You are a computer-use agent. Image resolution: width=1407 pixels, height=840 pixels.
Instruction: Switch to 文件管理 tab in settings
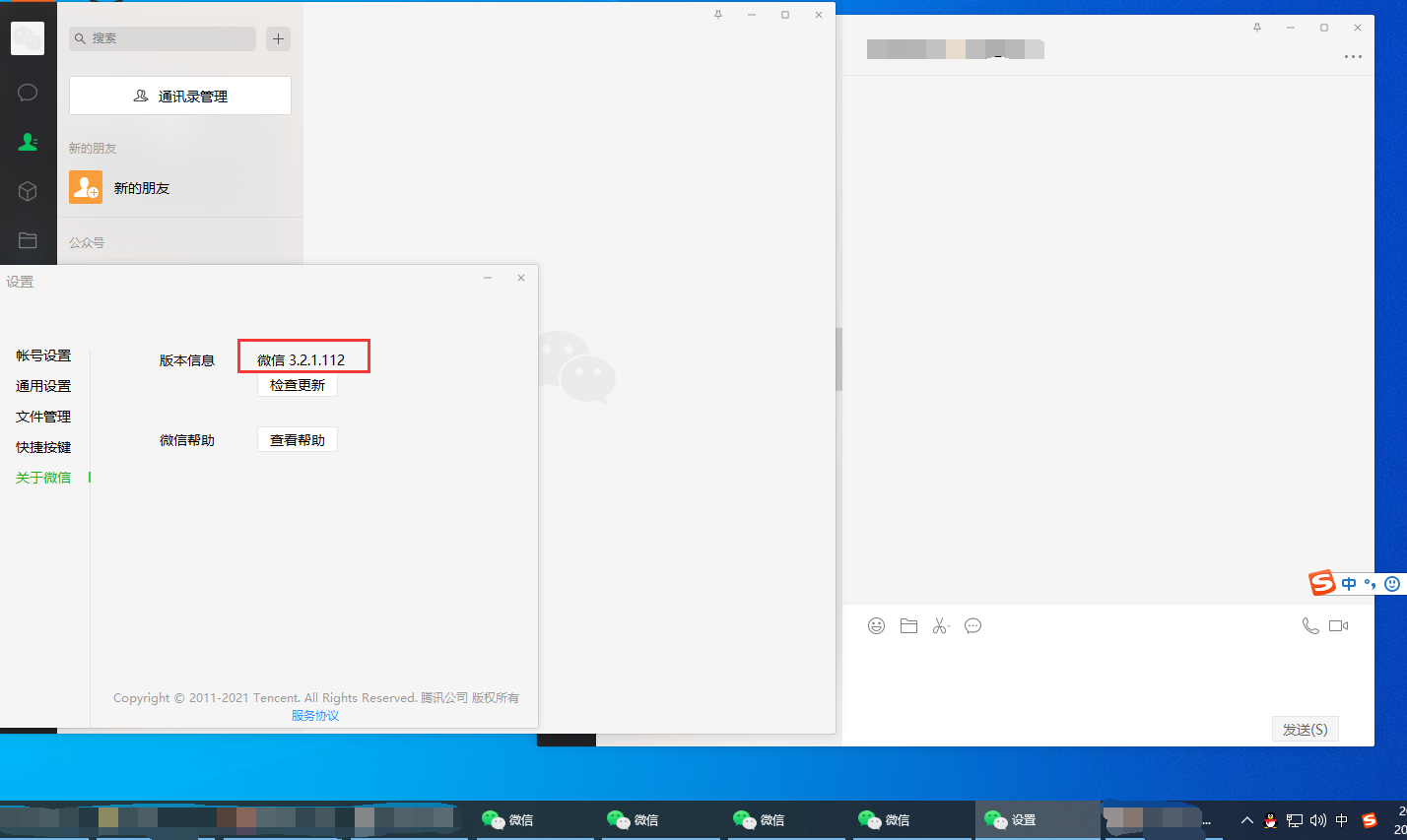(x=43, y=417)
